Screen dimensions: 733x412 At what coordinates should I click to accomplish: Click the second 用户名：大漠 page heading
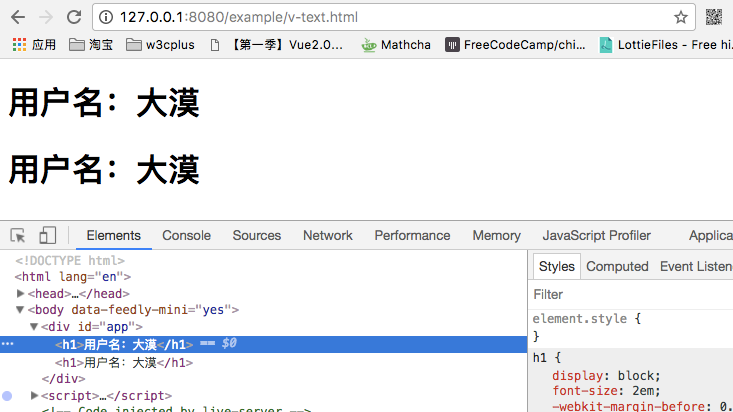coord(104,170)
